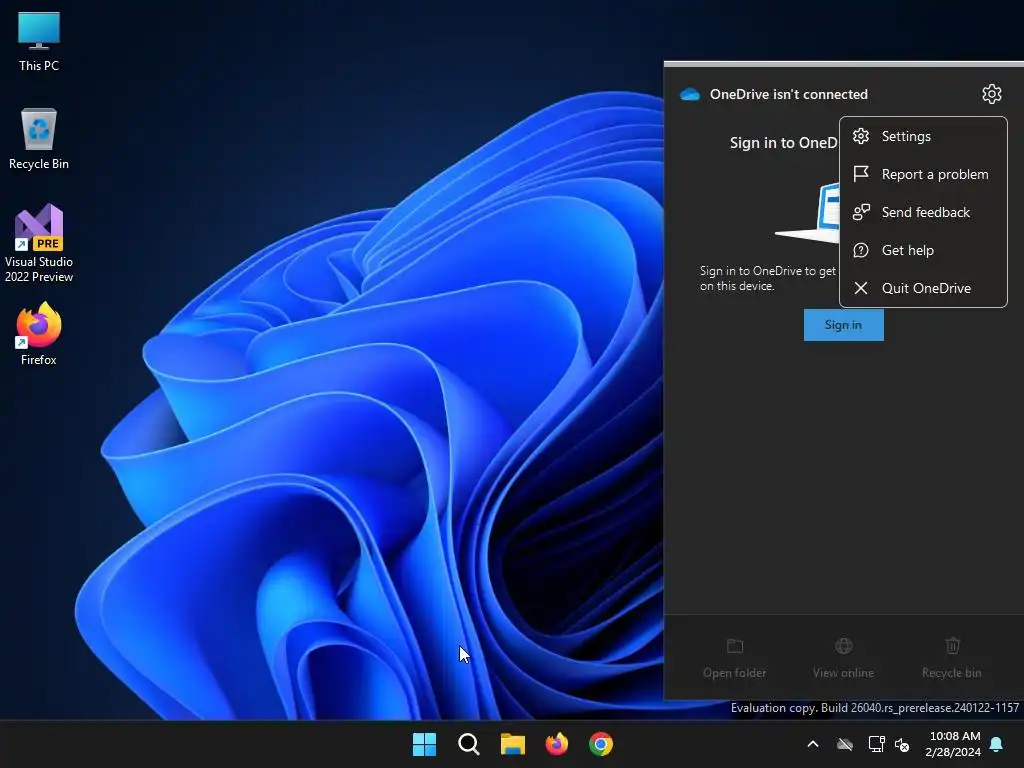
Task: Open the Windows Start menu
Action: coord(424,744)
